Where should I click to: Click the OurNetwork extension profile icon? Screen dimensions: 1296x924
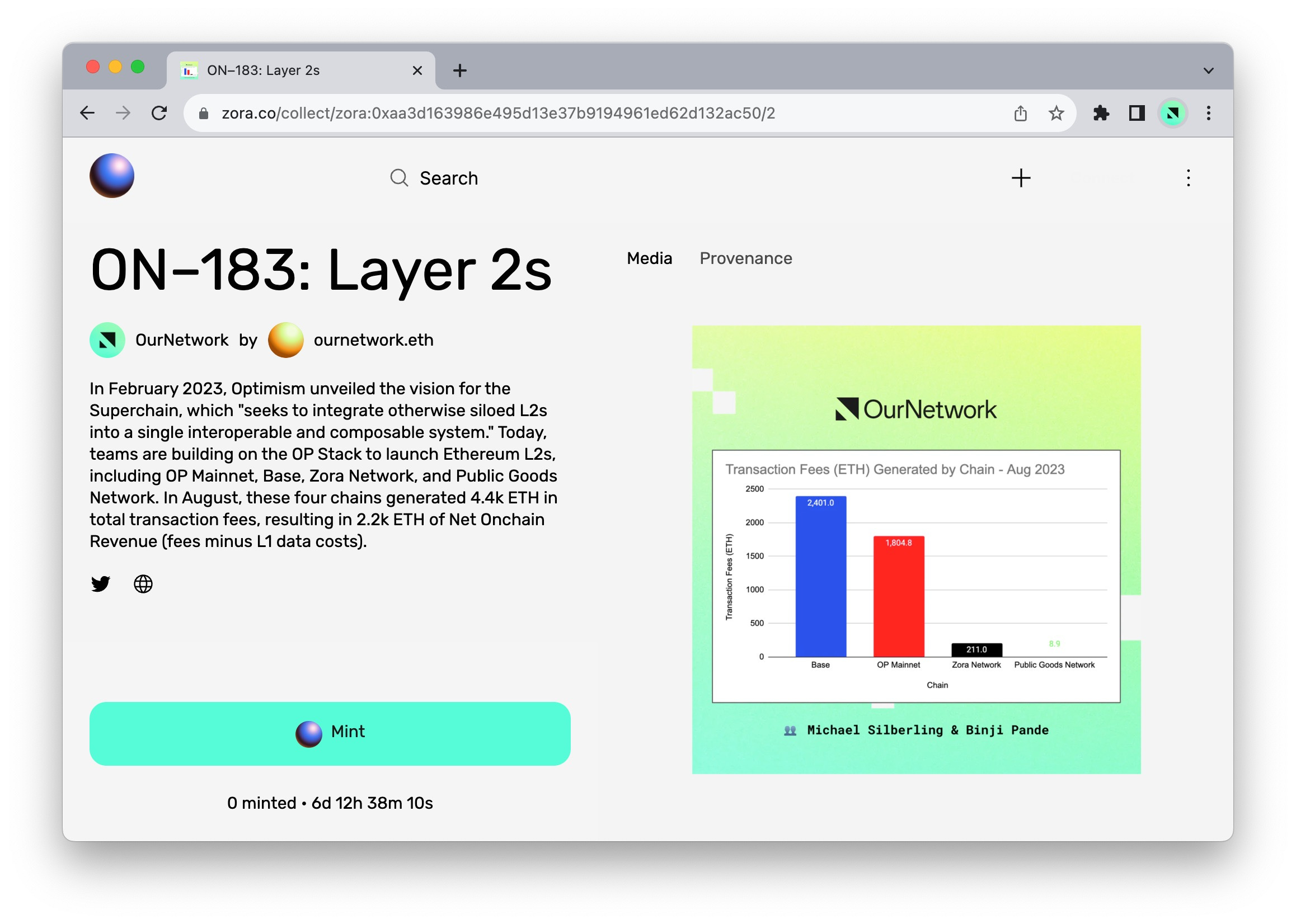tap(1172, 113)
